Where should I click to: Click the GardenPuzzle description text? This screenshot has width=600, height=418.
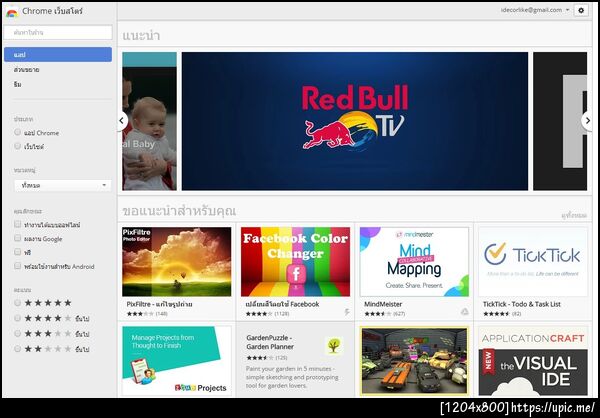(x=292, y=377)
